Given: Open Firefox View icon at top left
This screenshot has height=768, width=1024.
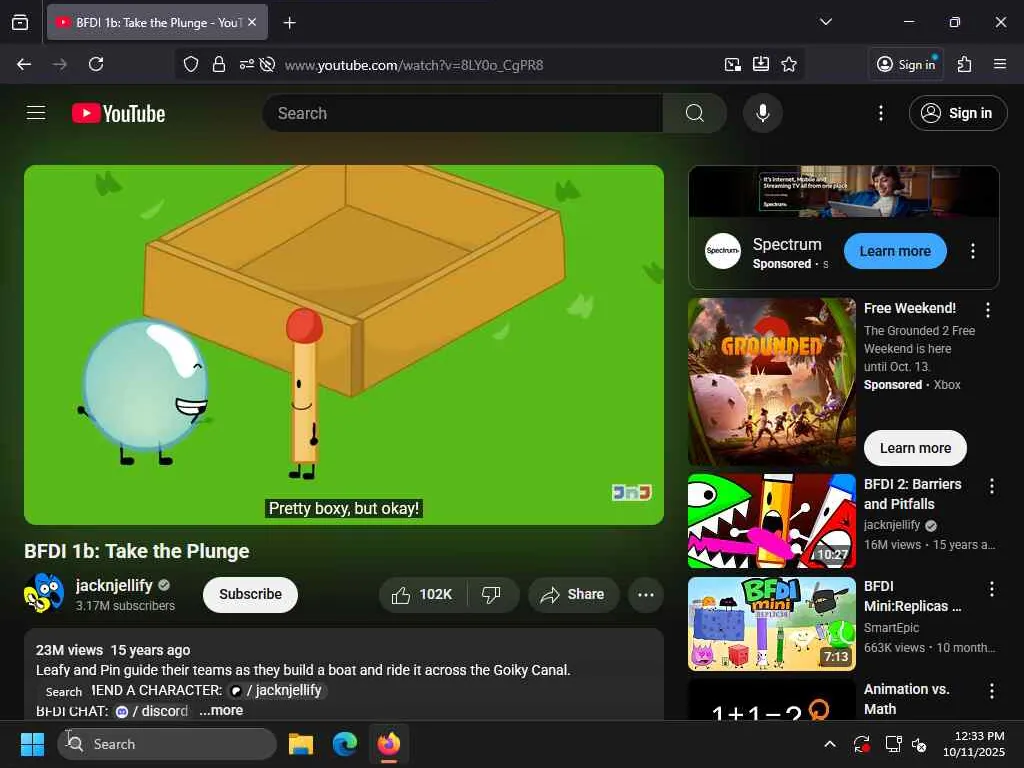Looking at the screenshot, I should pos(20,22).
